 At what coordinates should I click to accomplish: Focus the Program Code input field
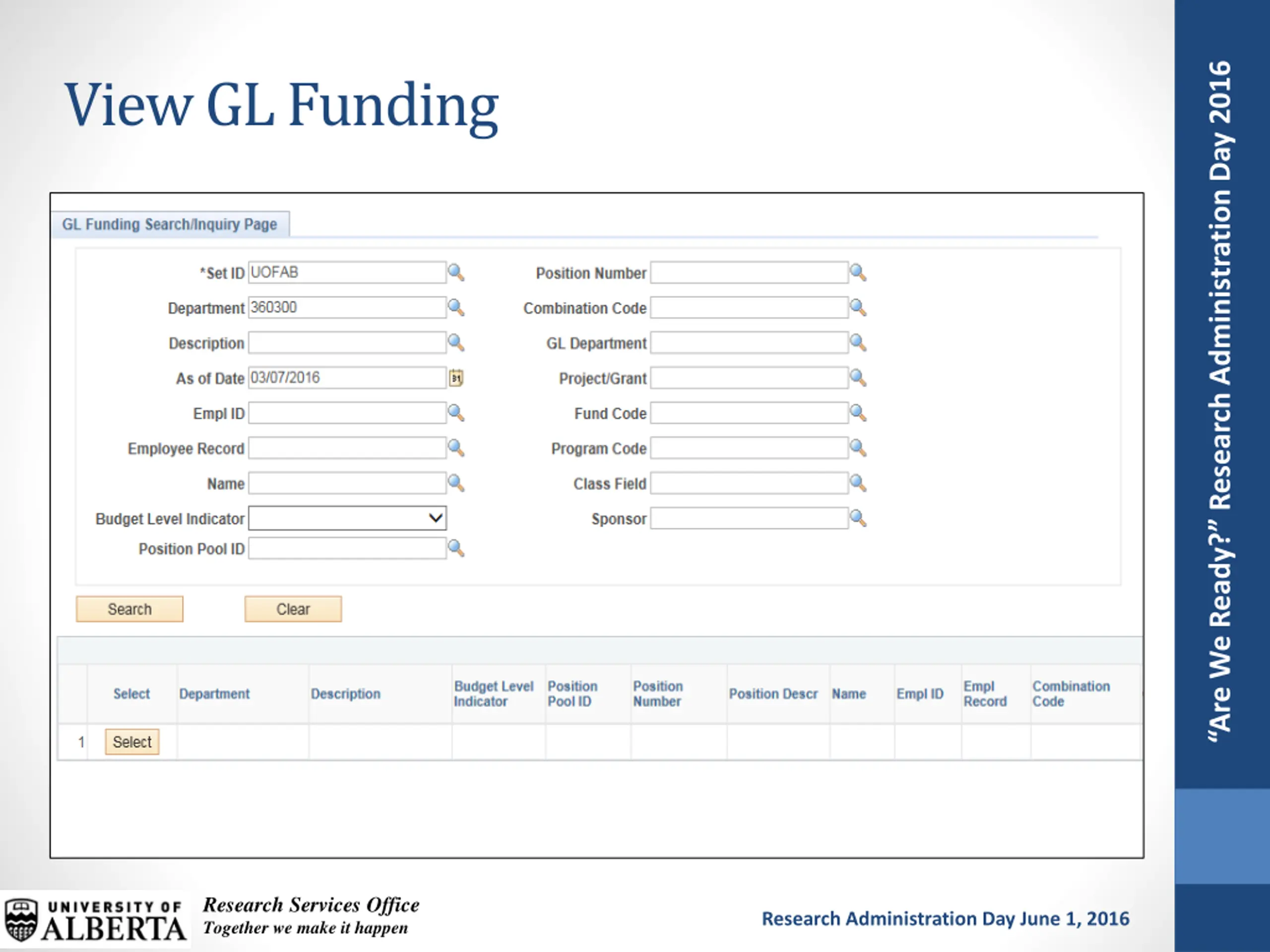[749, 448]
